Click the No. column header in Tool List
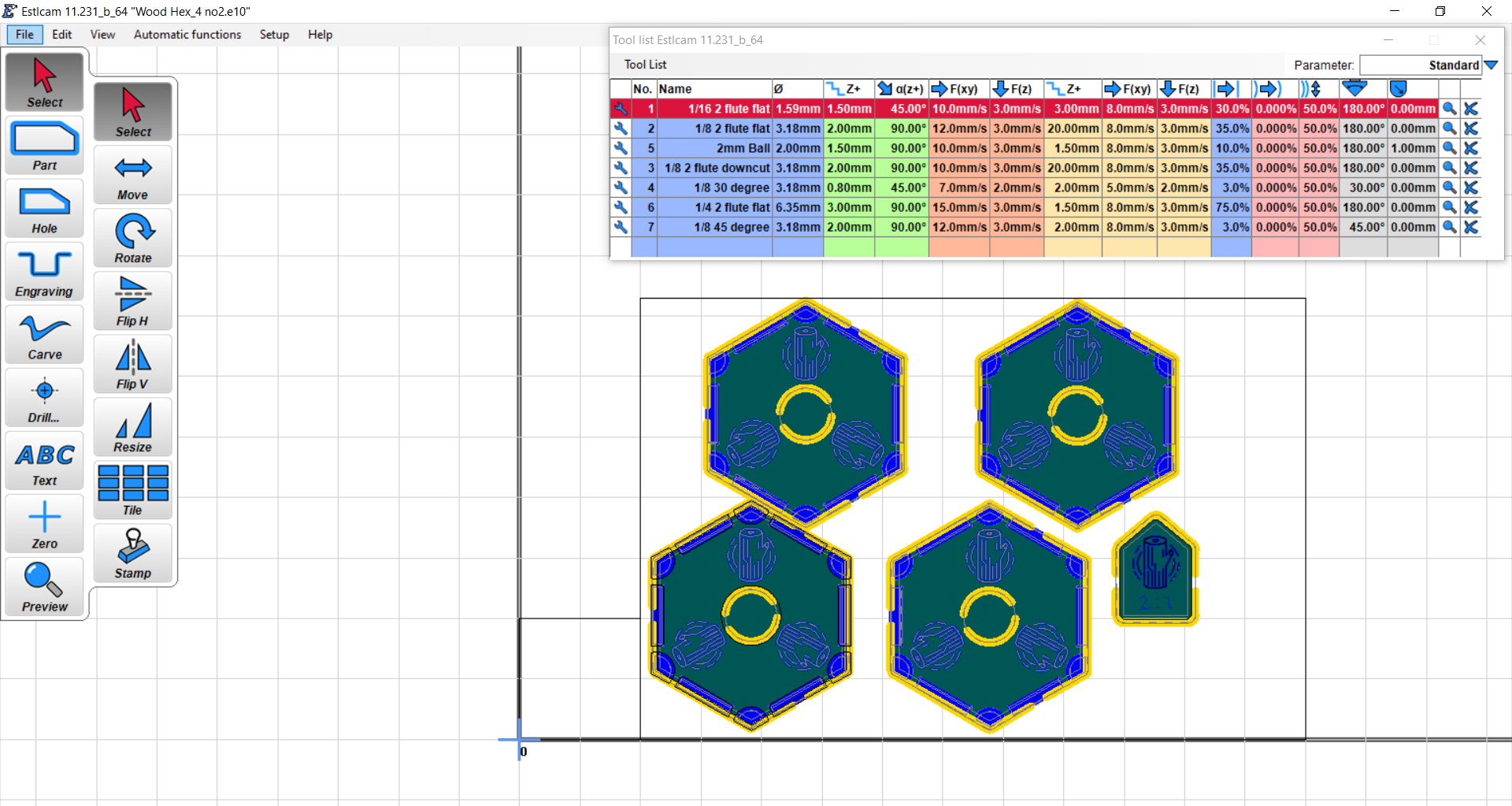1512x806 pixels. click(x=643, y=89)
